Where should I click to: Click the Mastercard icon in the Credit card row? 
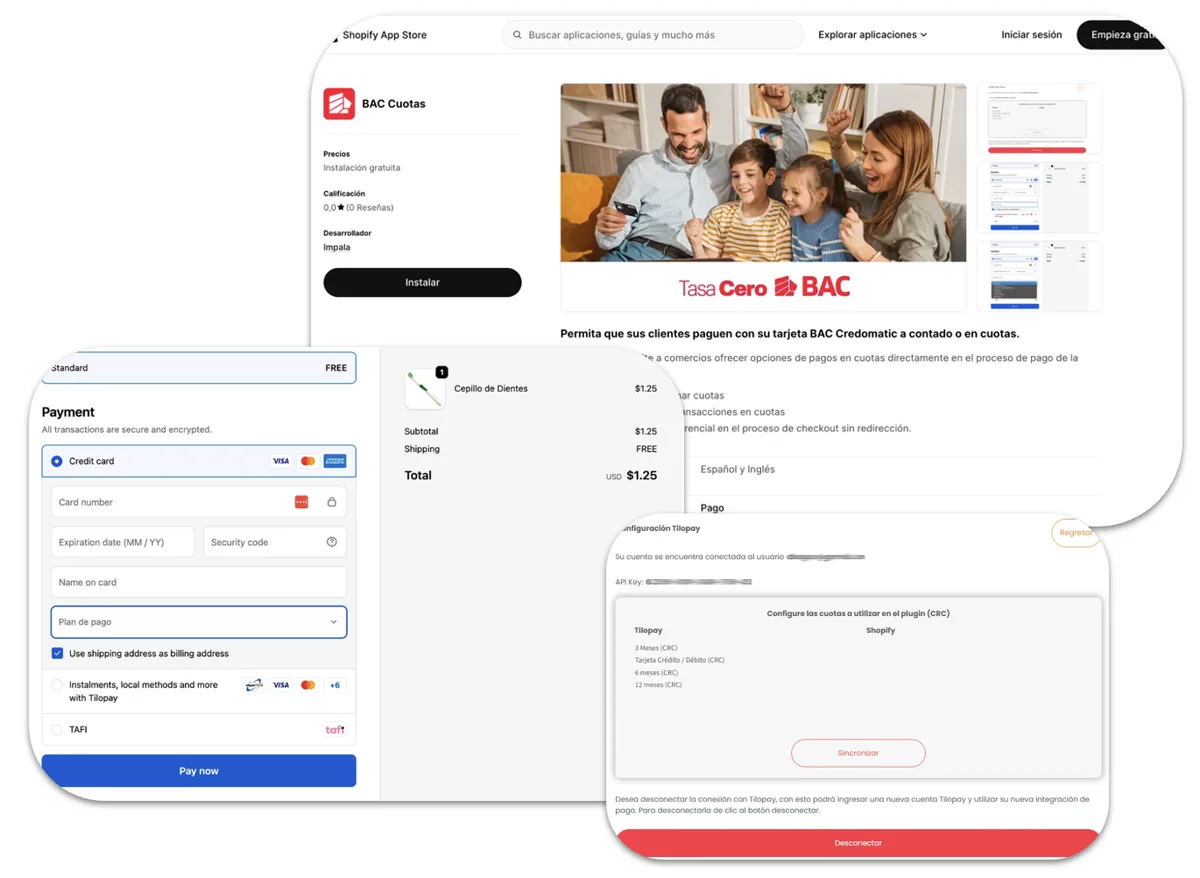click(x=308, y=461)
